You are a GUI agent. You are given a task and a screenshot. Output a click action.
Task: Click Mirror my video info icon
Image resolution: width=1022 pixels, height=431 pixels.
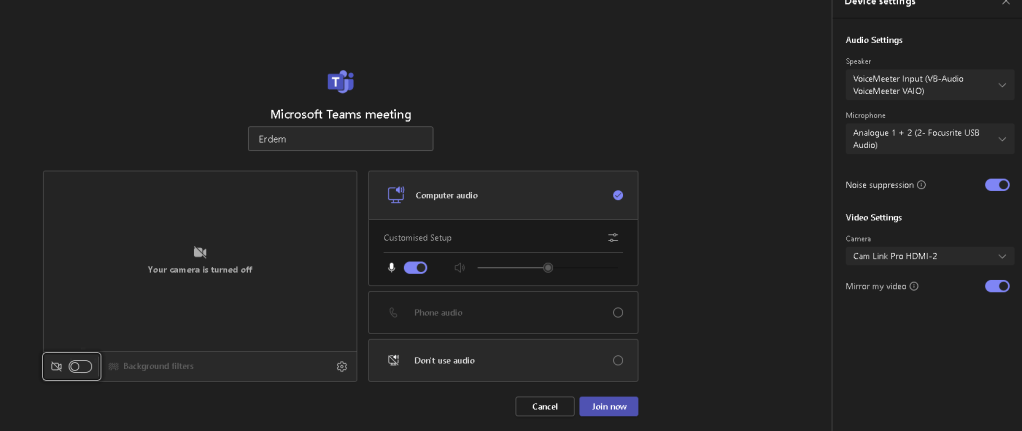(914, 286)
